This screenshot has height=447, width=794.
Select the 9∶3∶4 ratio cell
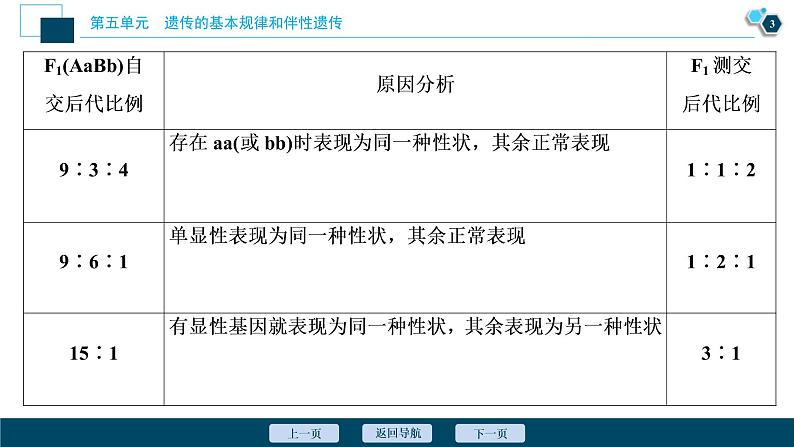coord(94,176)
